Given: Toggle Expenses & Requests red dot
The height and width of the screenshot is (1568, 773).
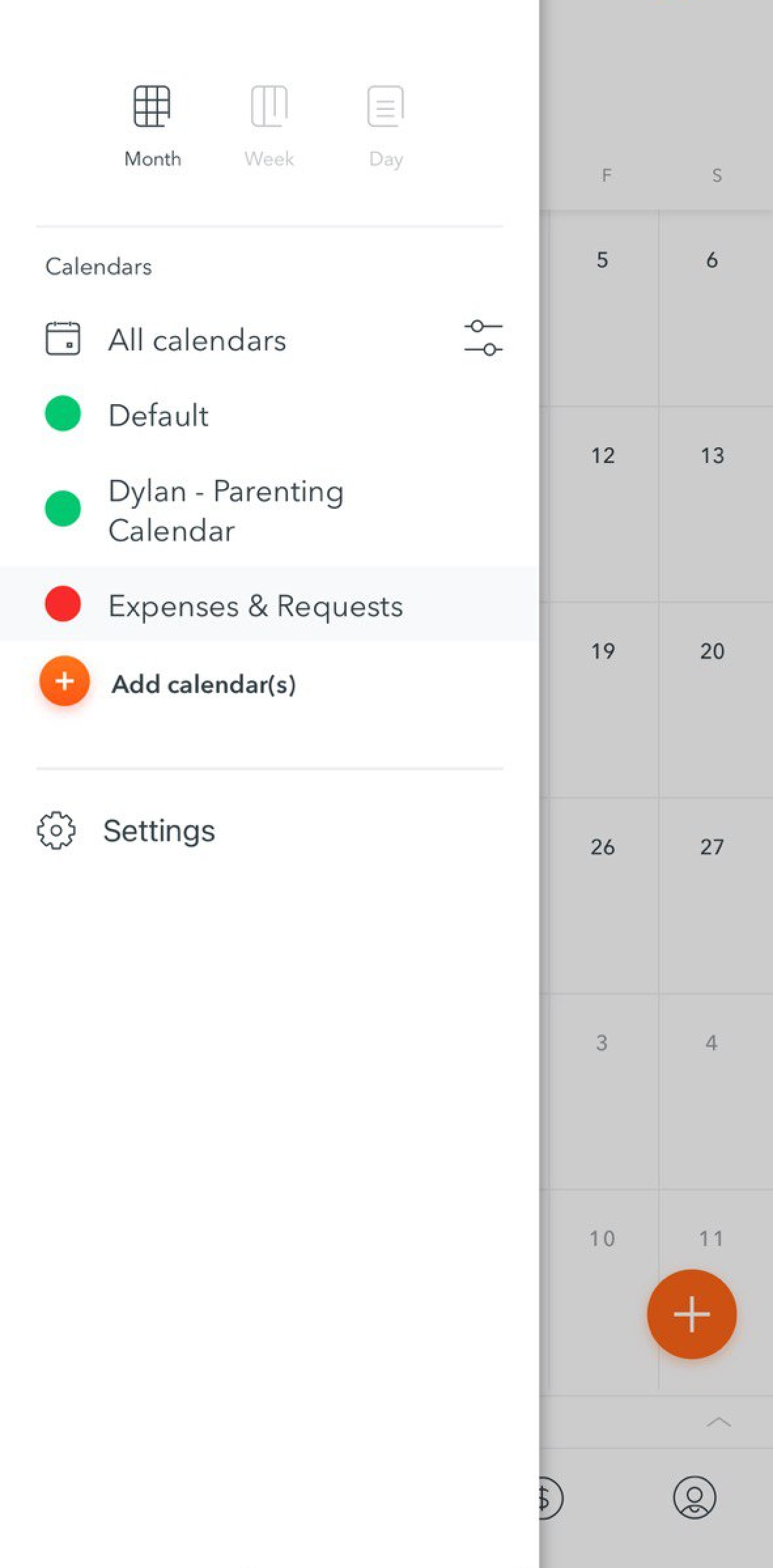Looking at the screenshot, I should [x=63, y=604].
